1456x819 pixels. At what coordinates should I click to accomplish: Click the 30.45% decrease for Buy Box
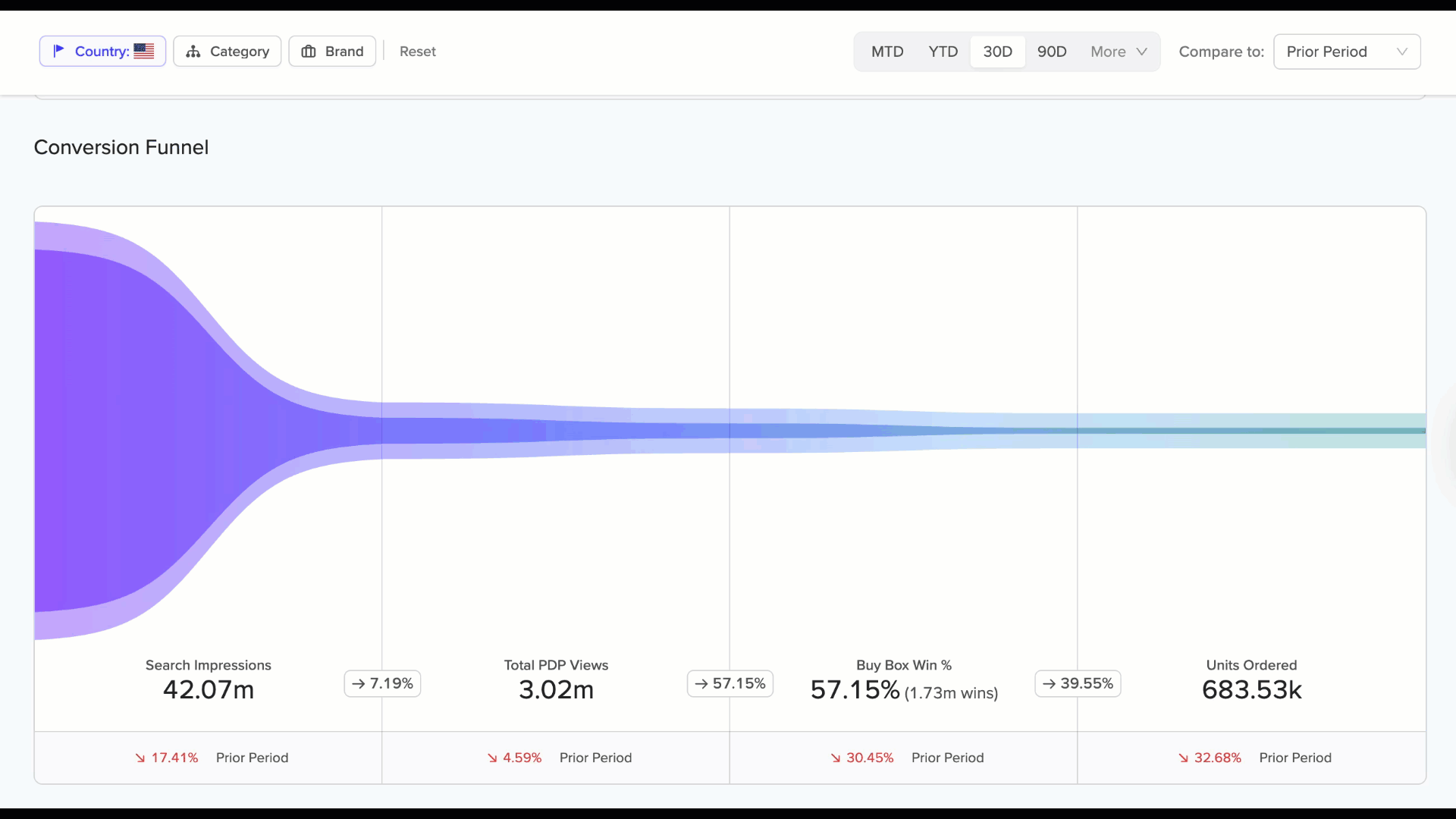point(870,758)
